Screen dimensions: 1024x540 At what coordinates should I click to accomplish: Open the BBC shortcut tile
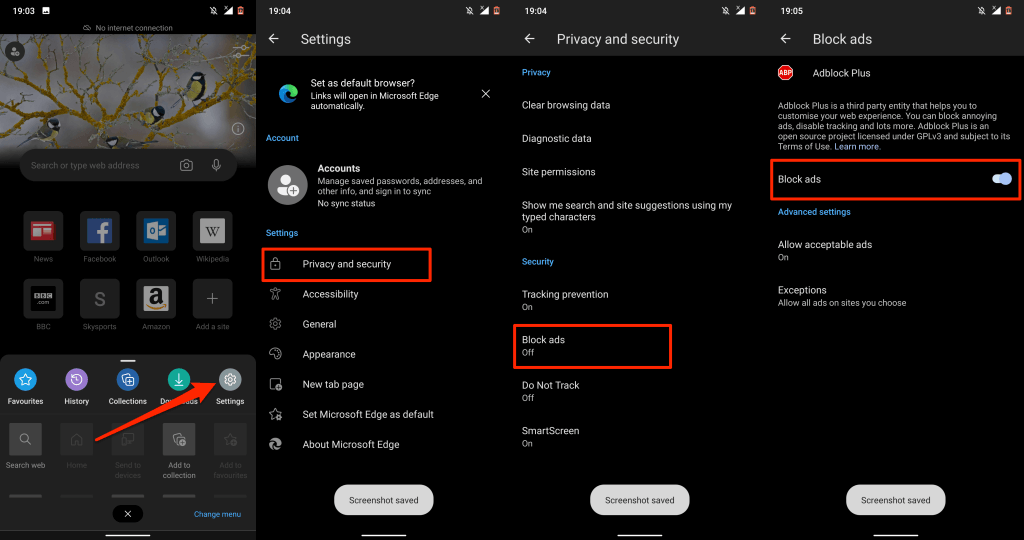tap(43, 299)
